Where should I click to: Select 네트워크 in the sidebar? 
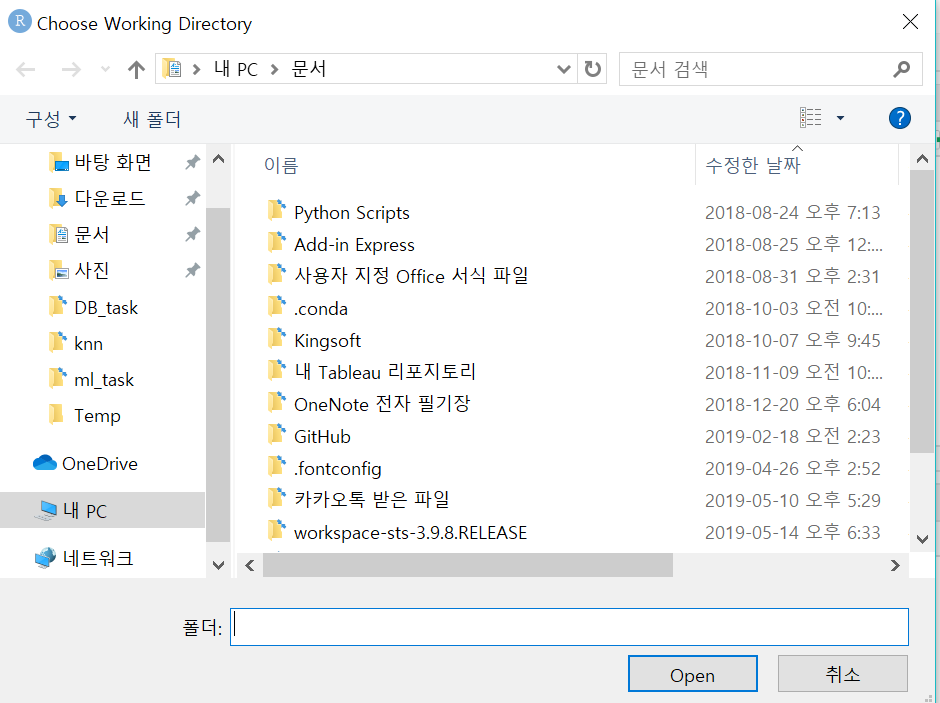[x=83, y=558]
